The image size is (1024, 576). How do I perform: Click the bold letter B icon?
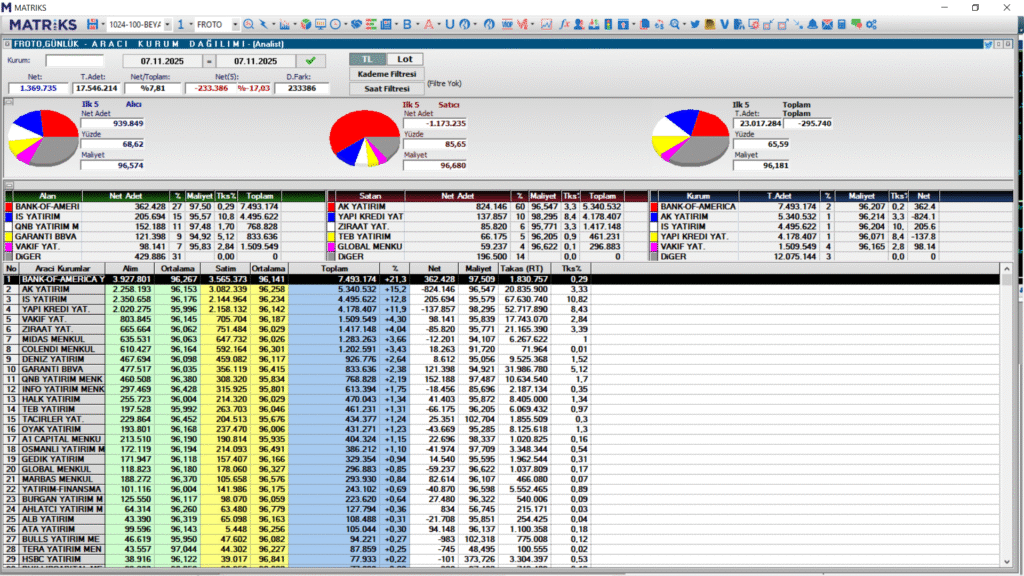click(409, 23)
